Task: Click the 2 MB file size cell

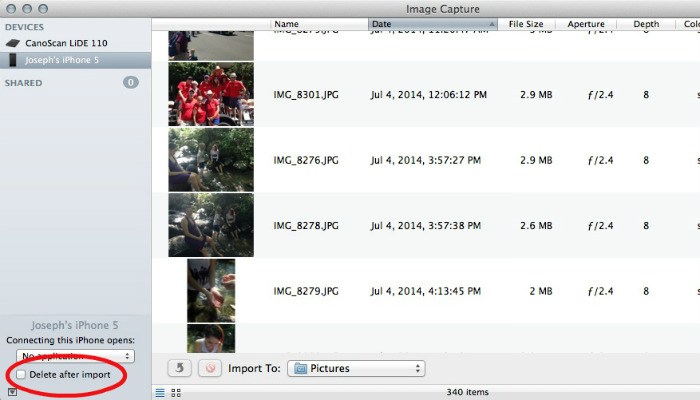Action: (541, 291)
